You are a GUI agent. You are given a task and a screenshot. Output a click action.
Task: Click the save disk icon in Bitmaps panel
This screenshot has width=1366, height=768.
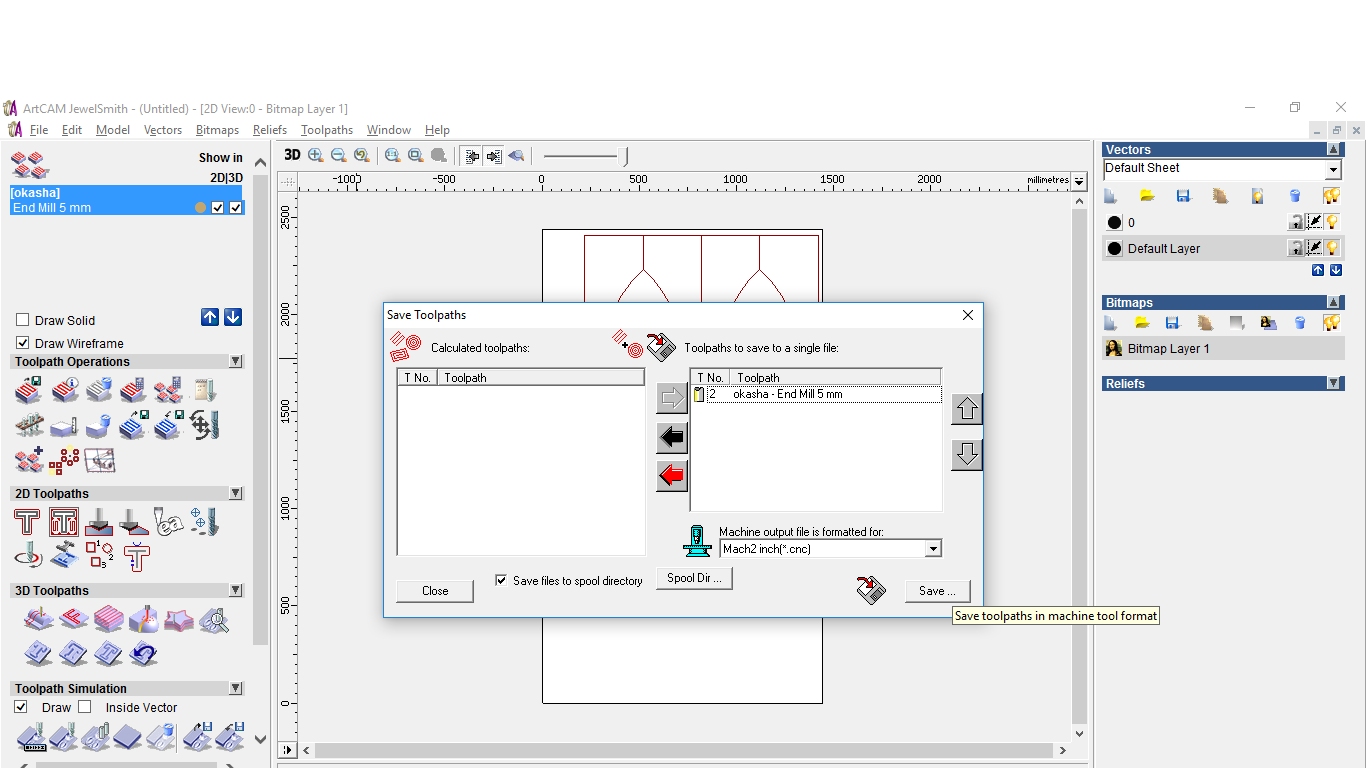tap(1173, 323)
